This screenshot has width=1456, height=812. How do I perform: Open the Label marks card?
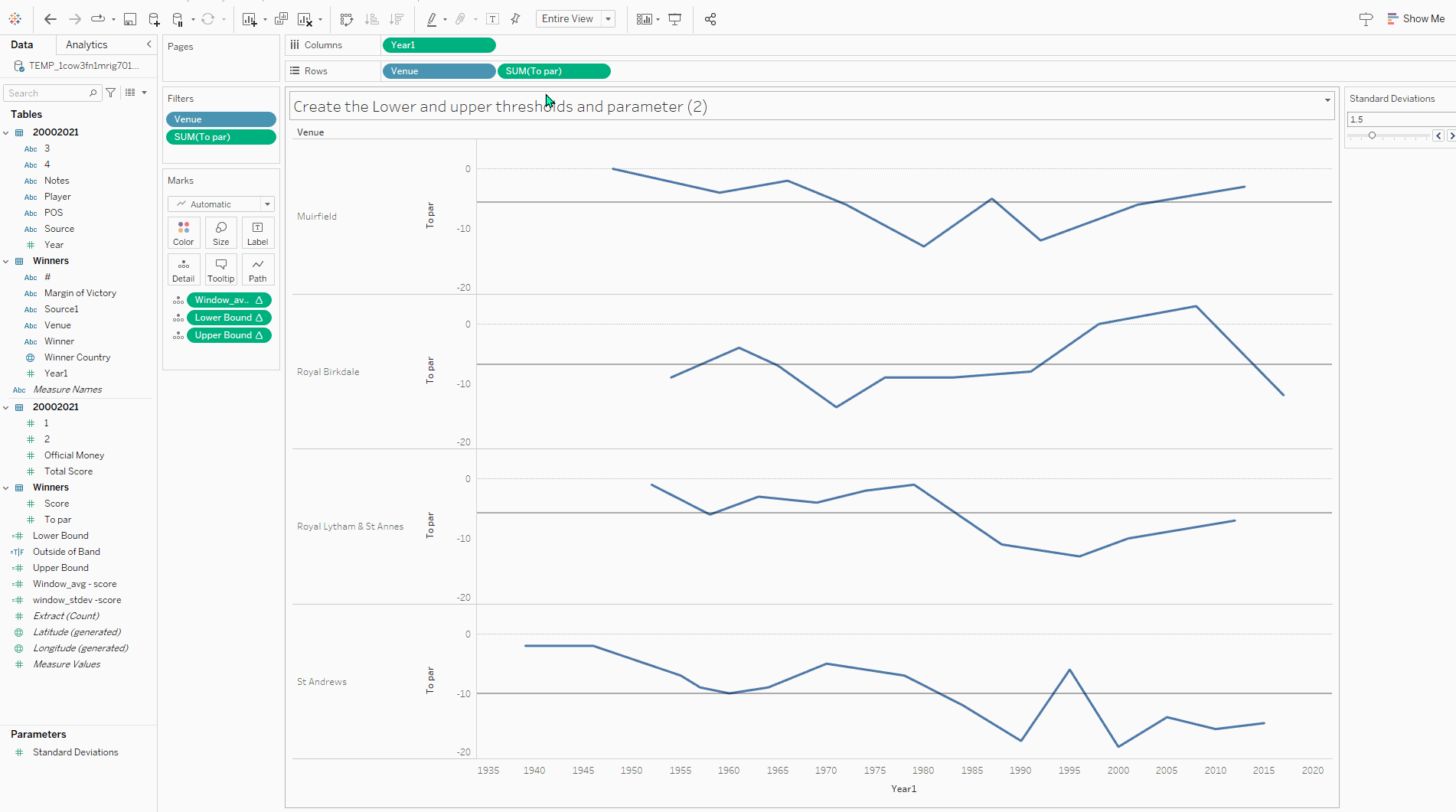[258, 233]
